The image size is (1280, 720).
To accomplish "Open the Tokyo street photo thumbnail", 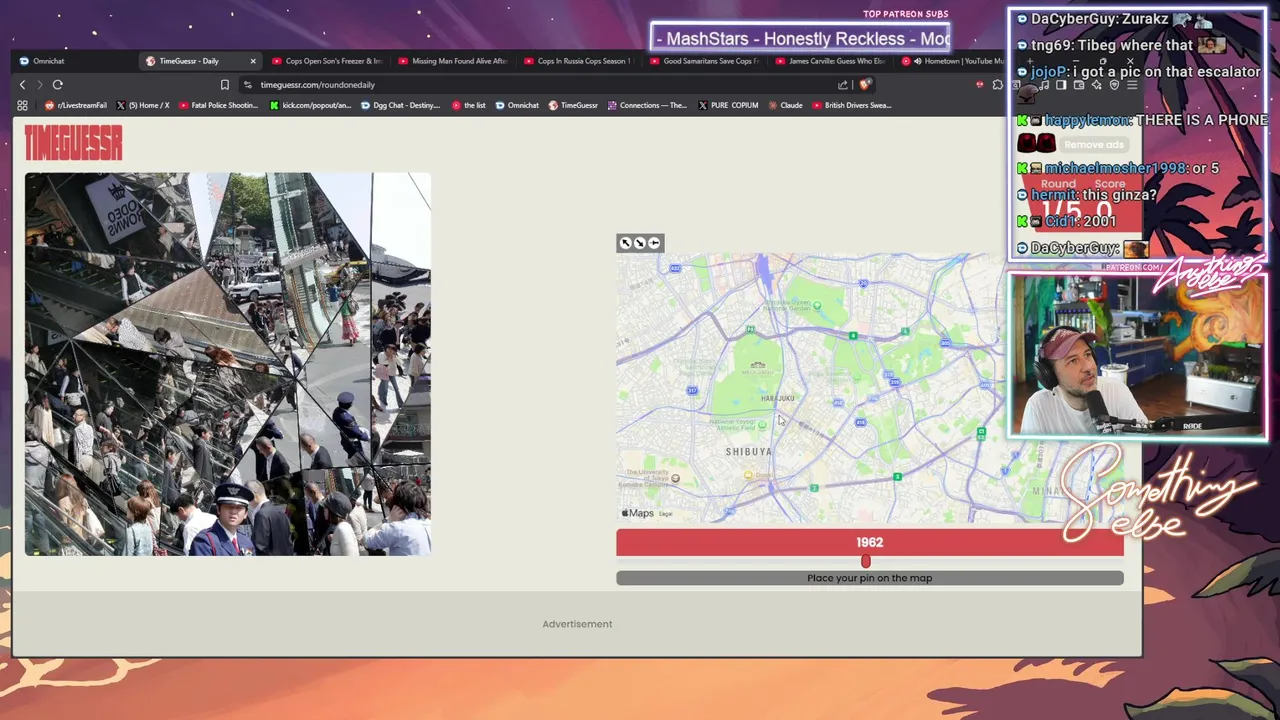I will [228, 364].
